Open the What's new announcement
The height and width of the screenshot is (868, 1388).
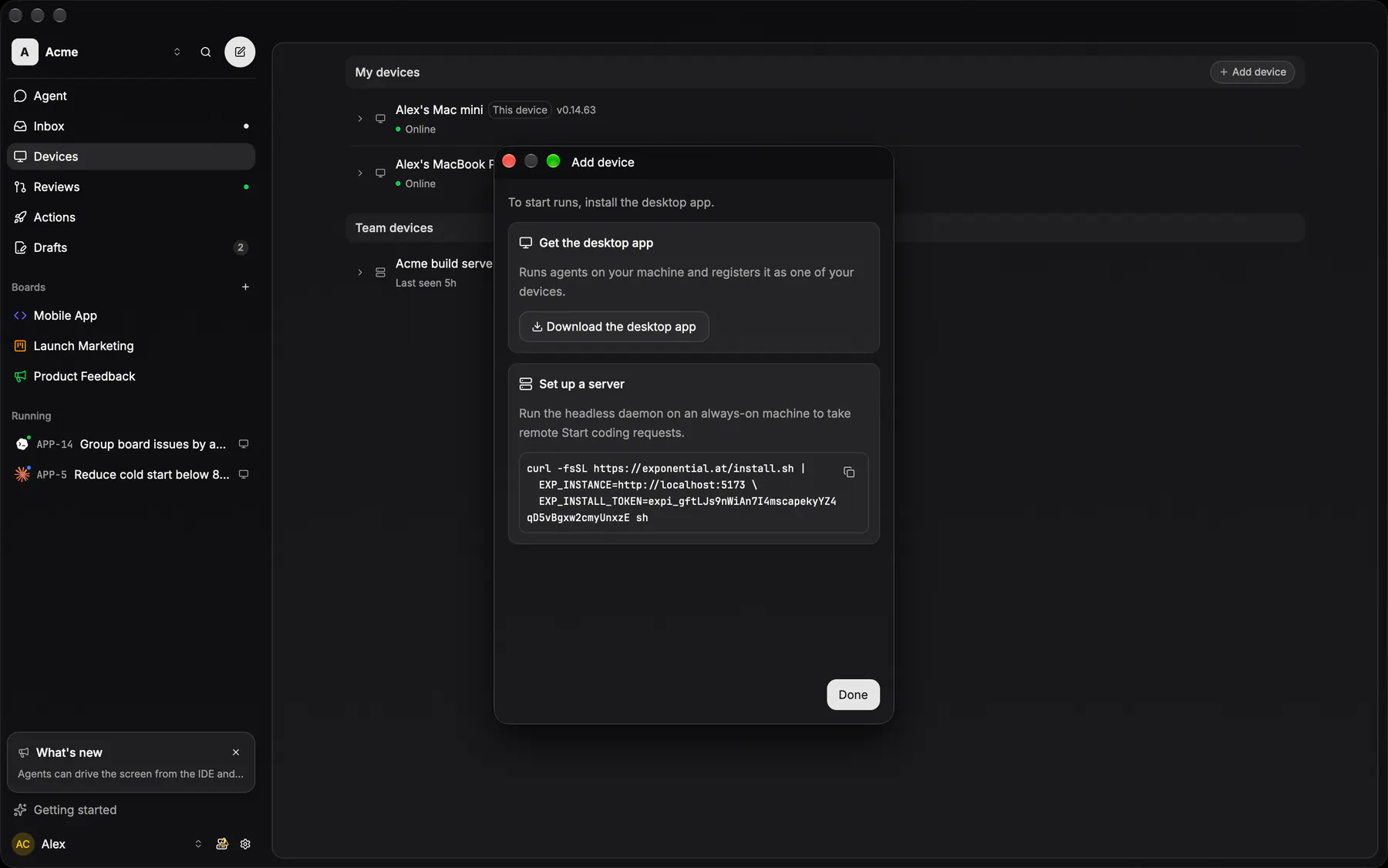130,762
